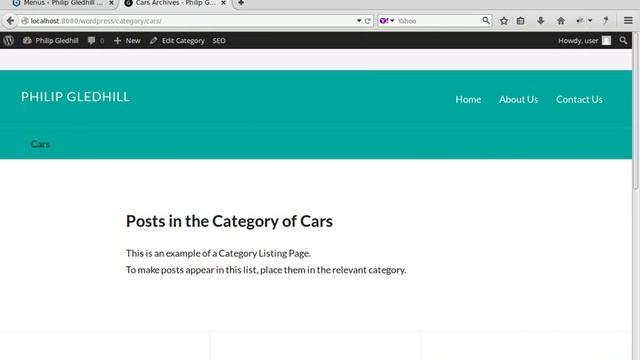Open the SEO admin bar menu
640x360 pixels.
(x=219, y=40)
